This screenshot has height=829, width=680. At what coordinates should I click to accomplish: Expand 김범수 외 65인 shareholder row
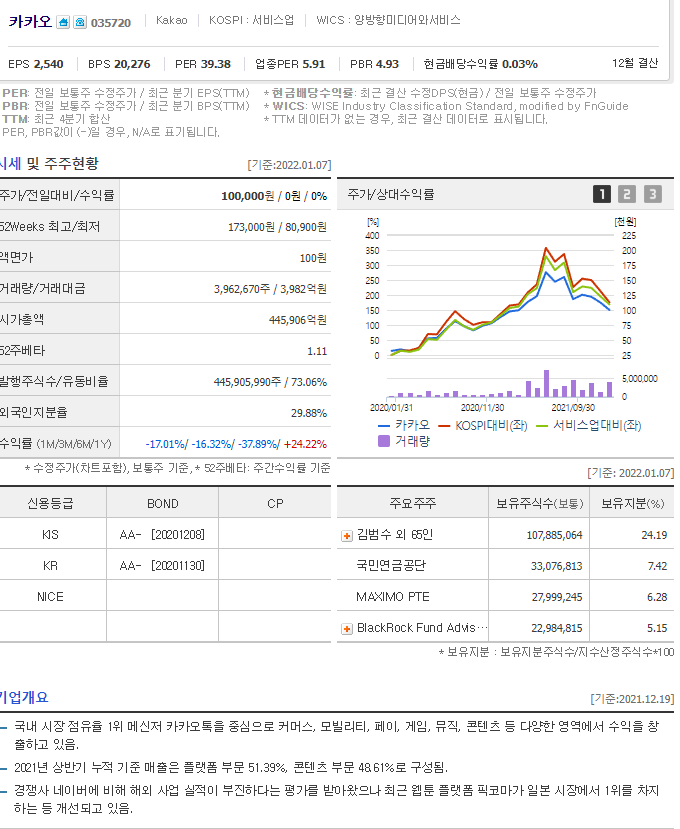(x=347, y=536)
